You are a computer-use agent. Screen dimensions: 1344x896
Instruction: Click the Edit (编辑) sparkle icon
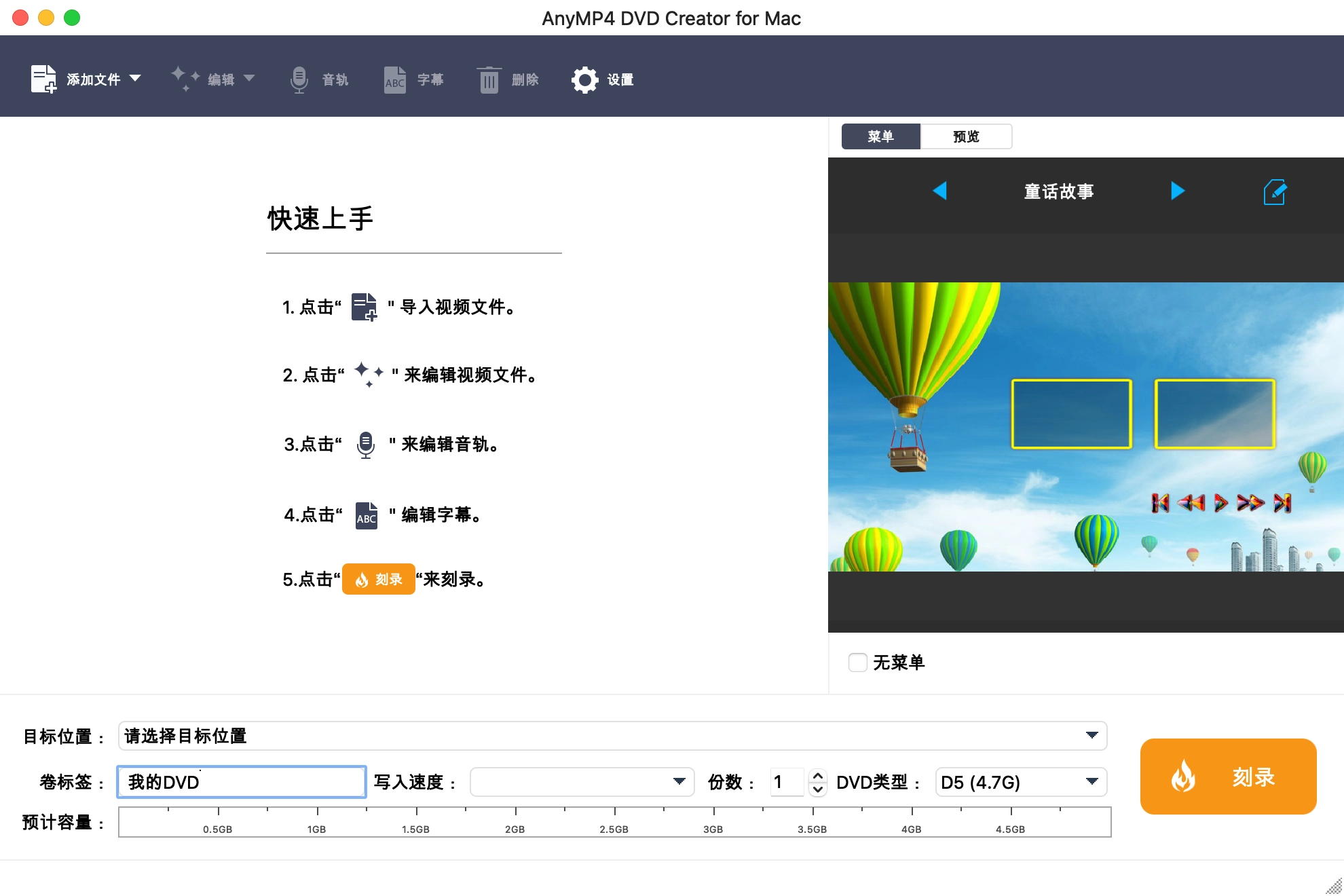[x=185, y=79]
